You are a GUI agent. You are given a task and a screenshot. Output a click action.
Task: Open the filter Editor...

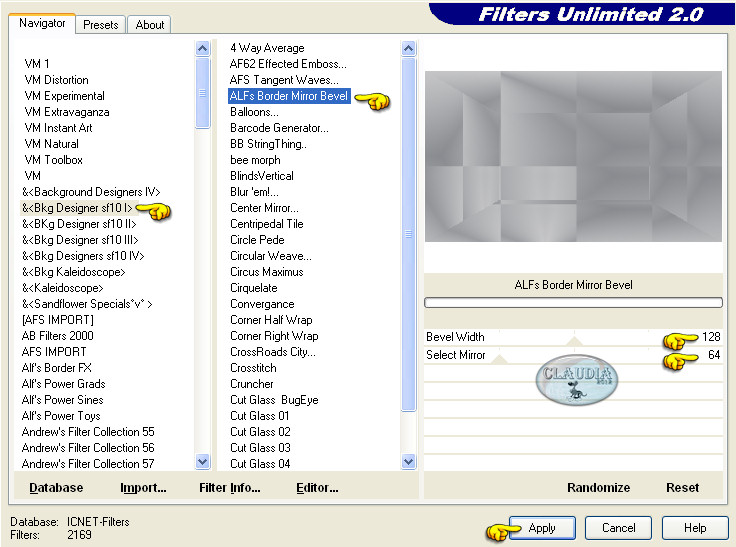(317, 488)
